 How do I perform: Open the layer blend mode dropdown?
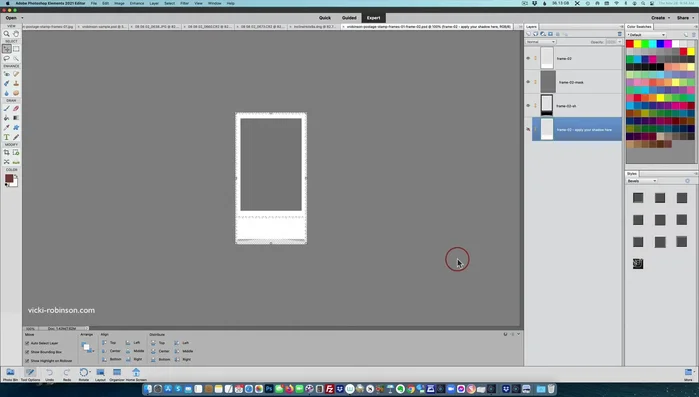(540, 42)
